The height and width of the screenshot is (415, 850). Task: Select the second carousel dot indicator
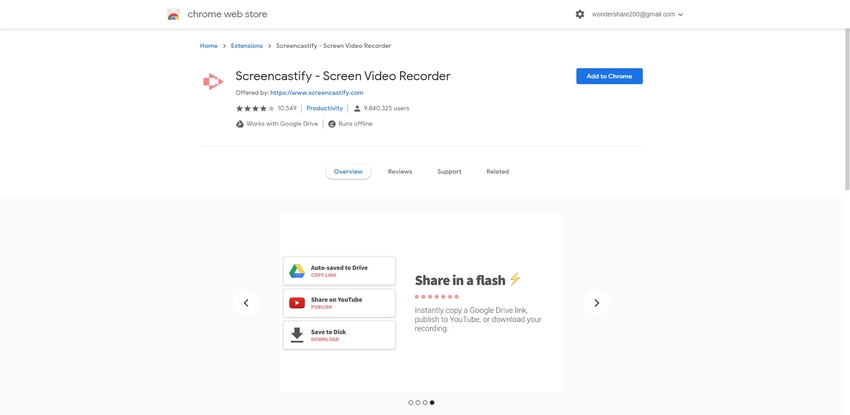[417, 403]
